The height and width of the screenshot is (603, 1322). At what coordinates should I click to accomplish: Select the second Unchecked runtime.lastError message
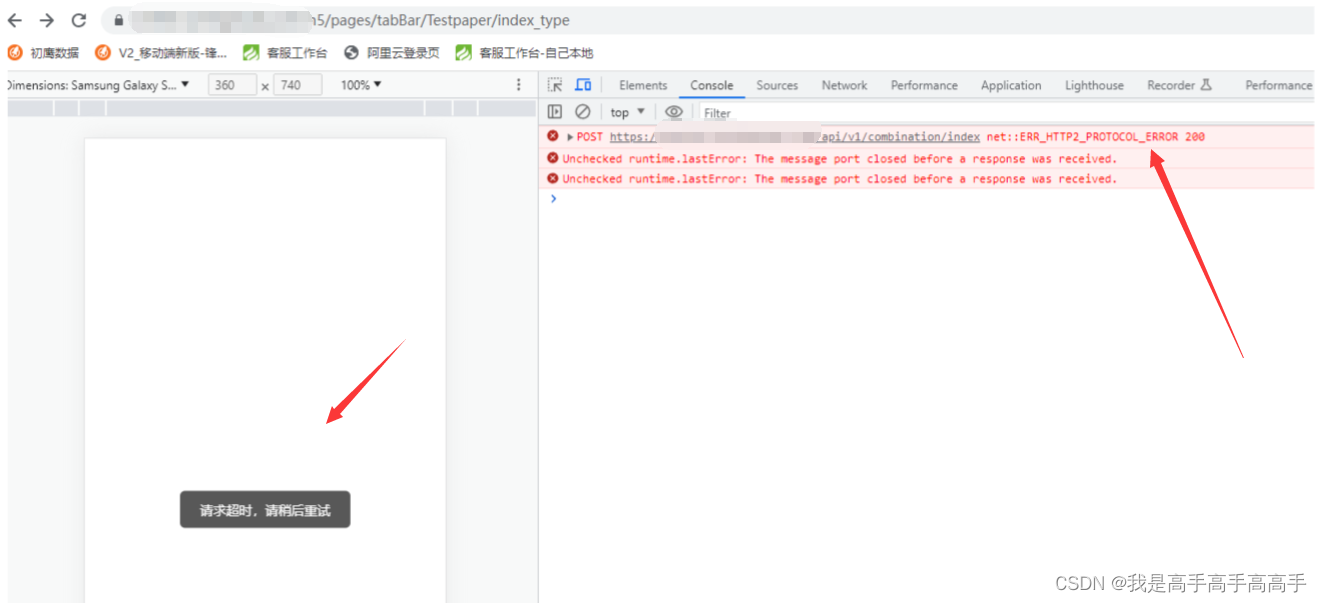(x=839, y=179)
